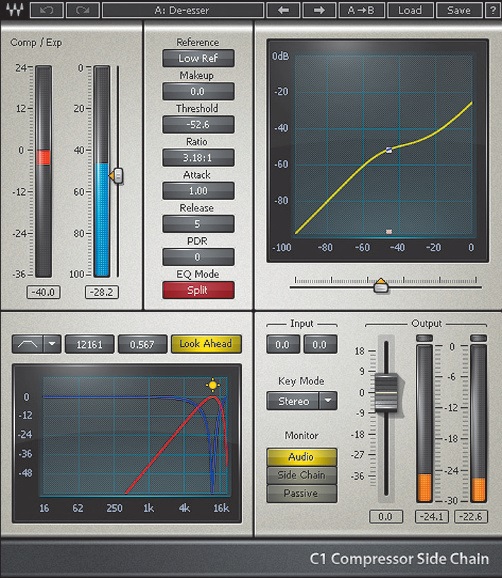Click the Waves logo icon
The height and width of the screenshot is (578, 502).
(15, 10)
